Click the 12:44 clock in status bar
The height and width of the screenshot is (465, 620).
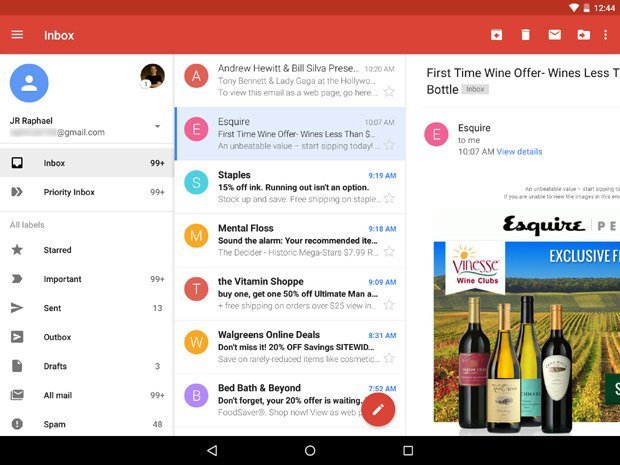604,8
